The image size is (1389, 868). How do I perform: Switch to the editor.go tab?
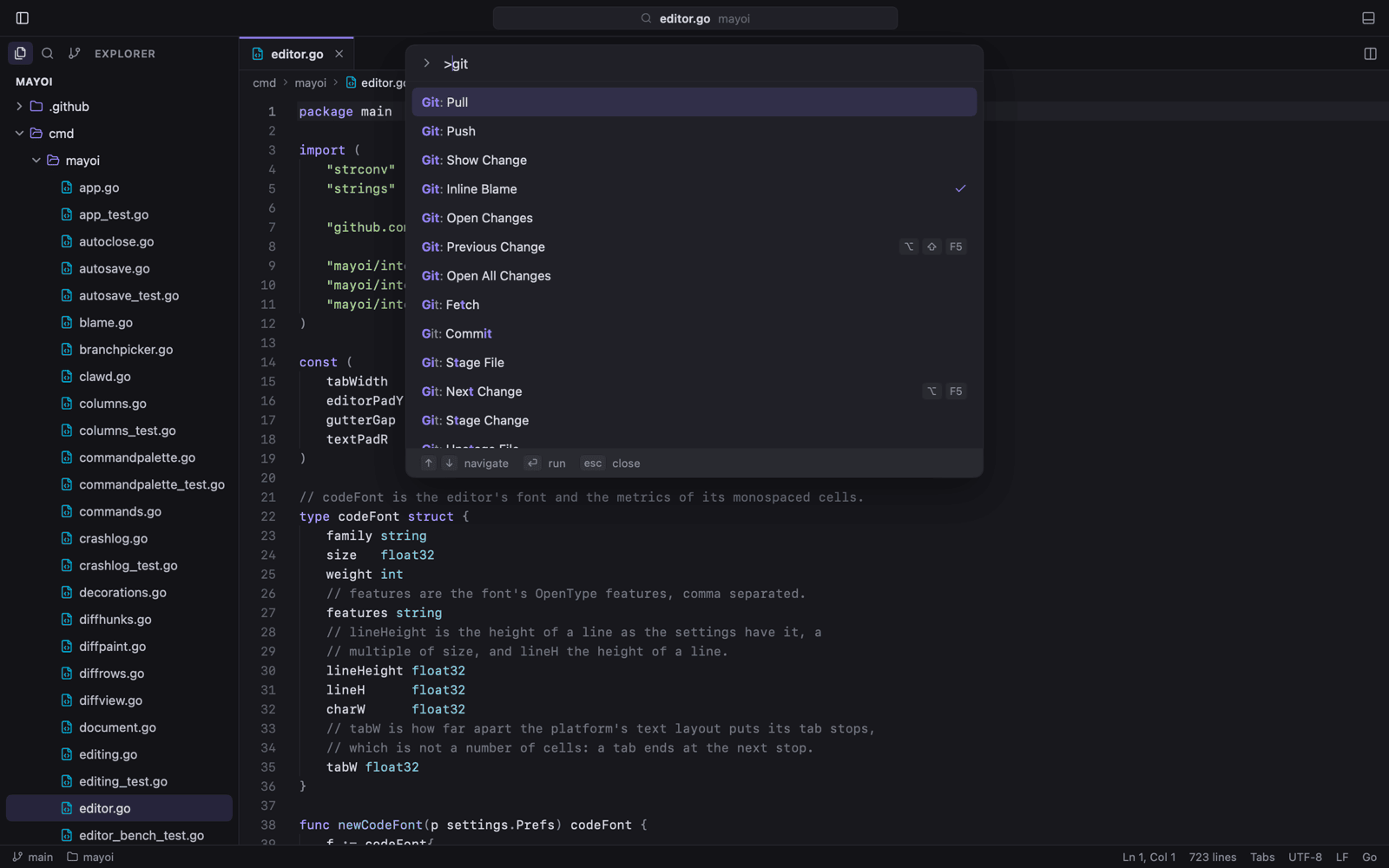point(296,54)
